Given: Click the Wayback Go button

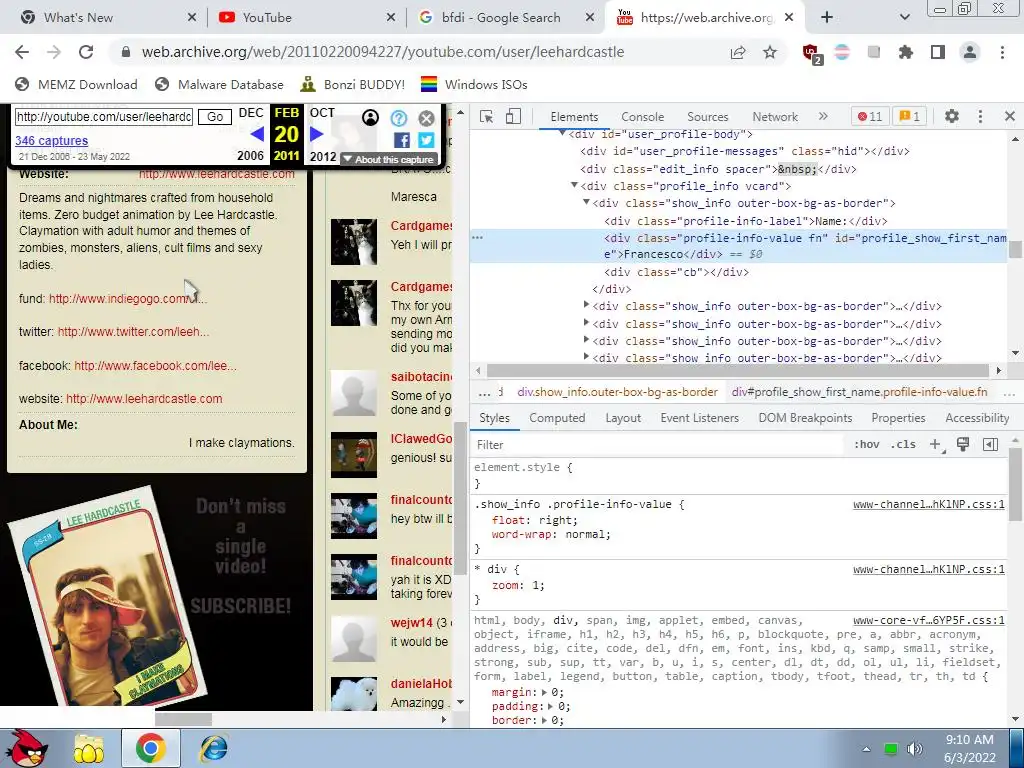Looking at the screenshot, I should 215,117.
